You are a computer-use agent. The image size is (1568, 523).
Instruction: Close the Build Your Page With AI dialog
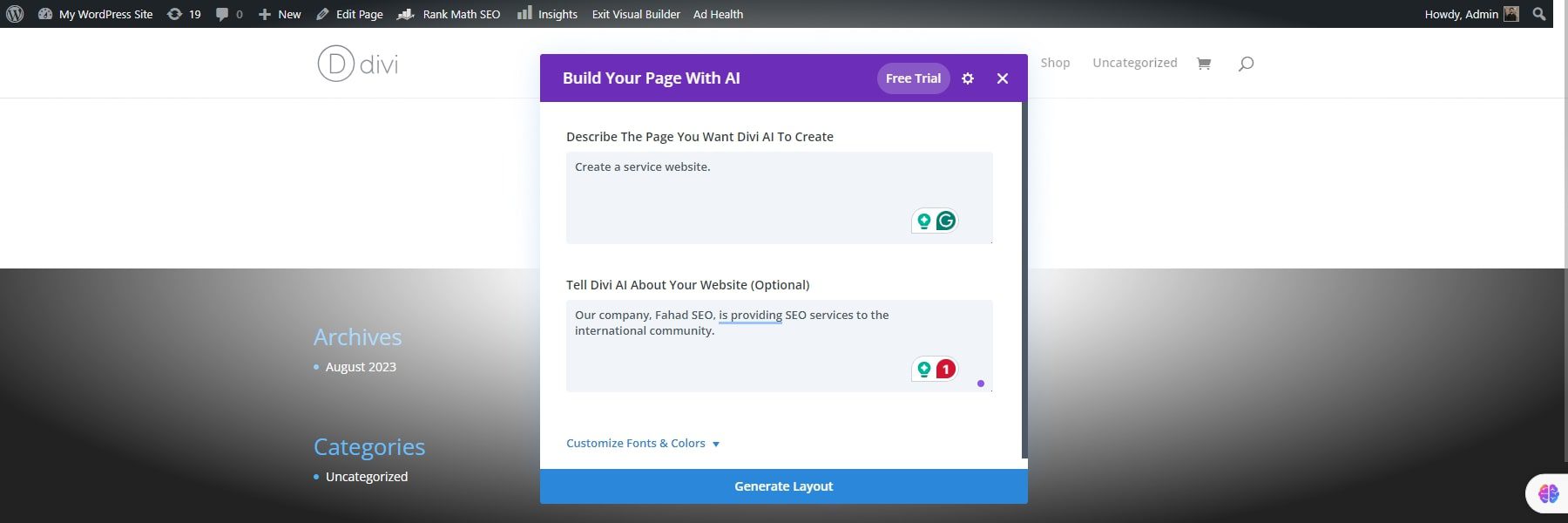1003,78
